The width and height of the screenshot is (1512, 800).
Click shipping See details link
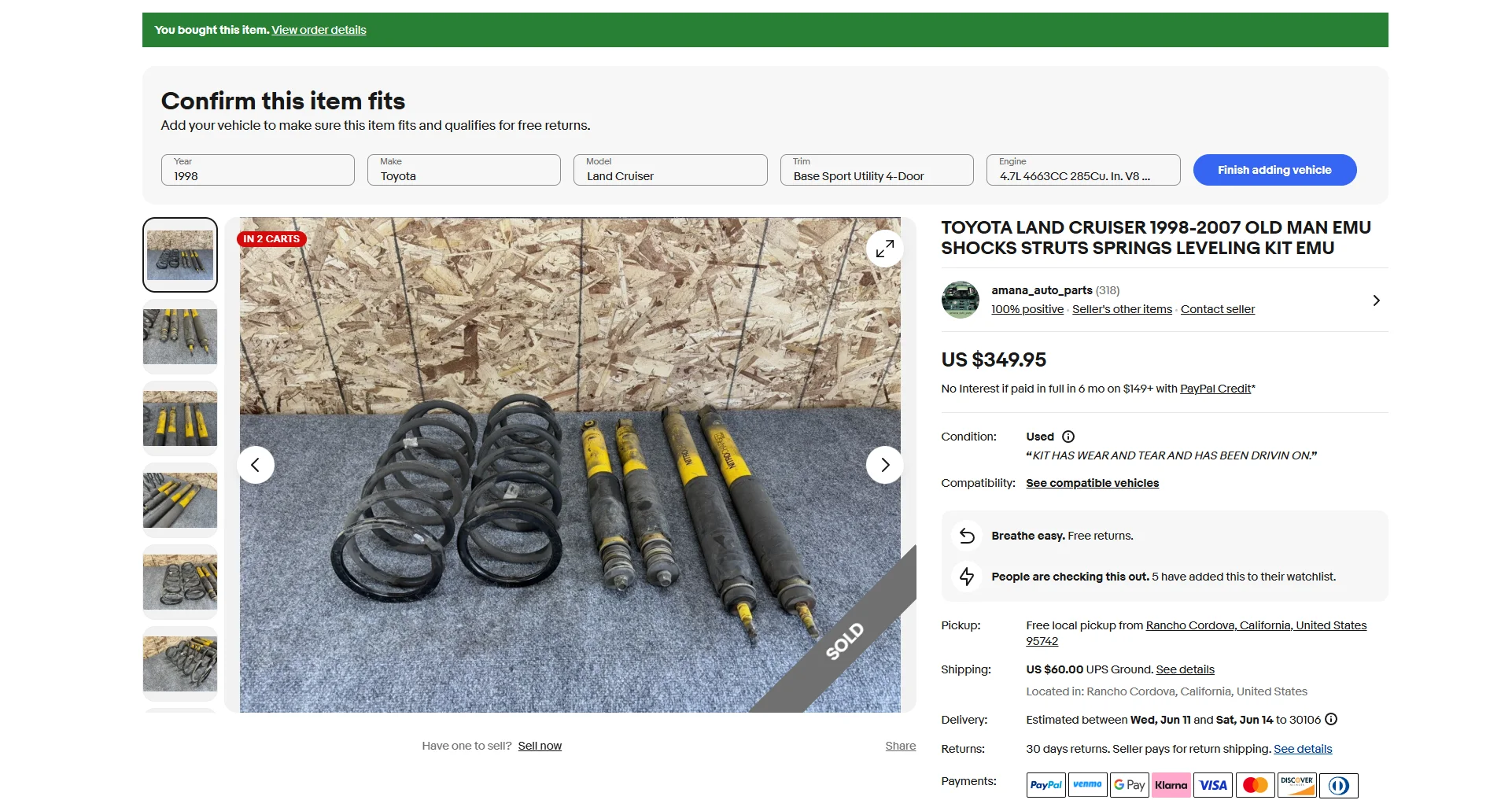pos(1185,669)
